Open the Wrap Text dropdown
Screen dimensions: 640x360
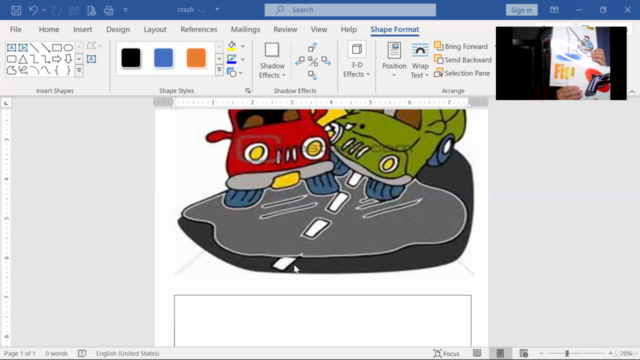coord(420,60)
